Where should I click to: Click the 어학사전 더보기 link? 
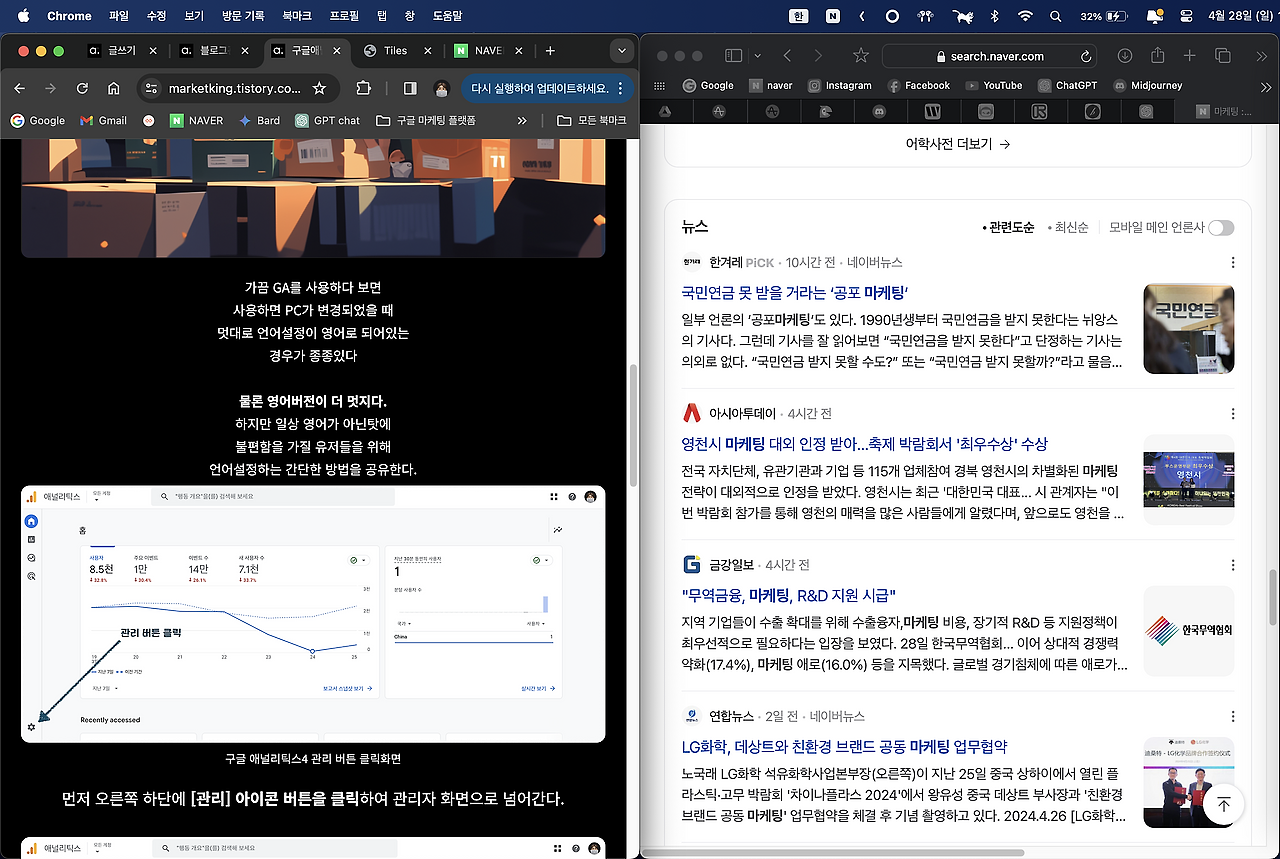(x=951, y=143)
